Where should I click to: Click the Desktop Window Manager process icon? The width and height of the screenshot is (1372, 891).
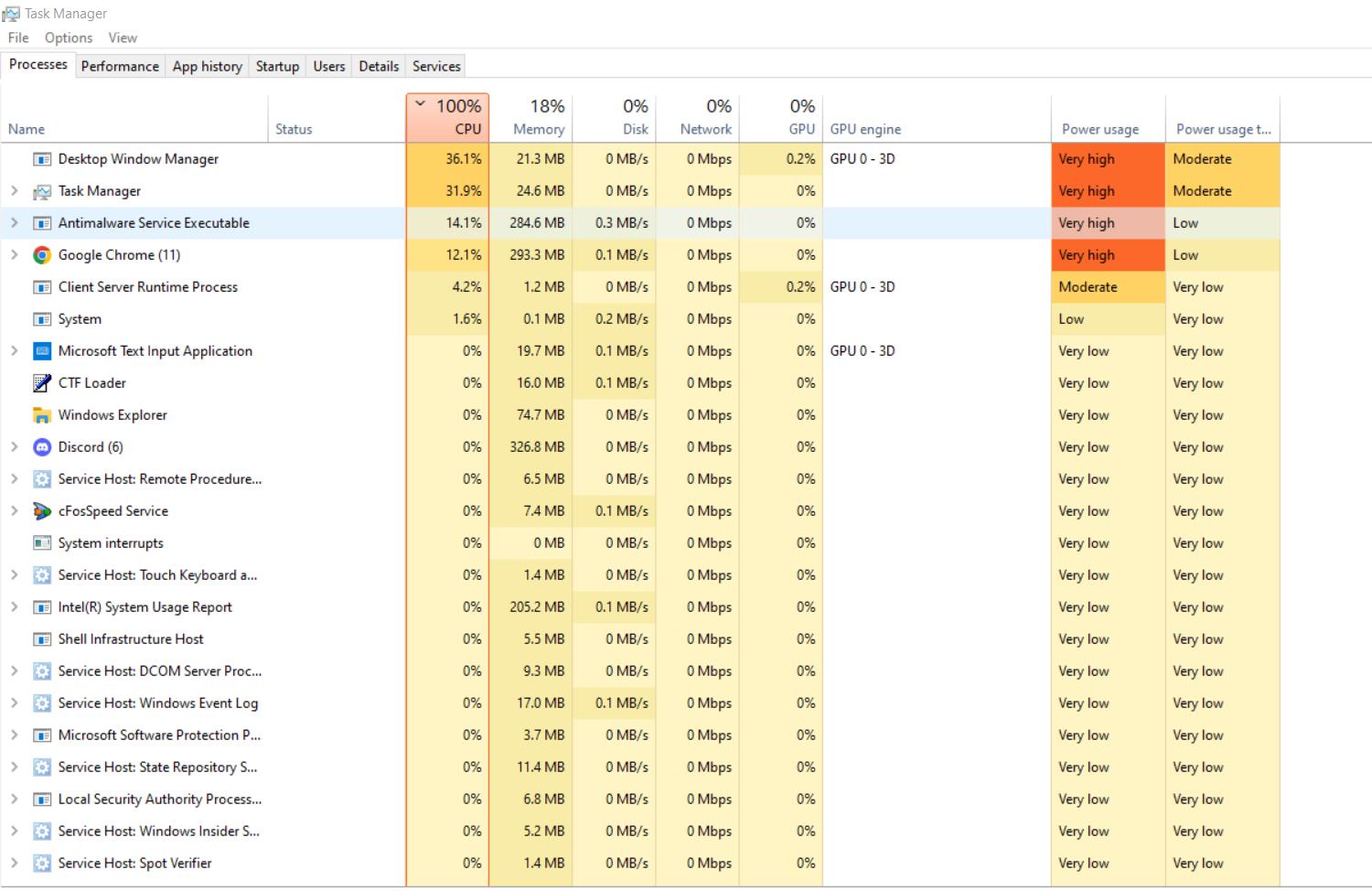click(x=42, y=159)
